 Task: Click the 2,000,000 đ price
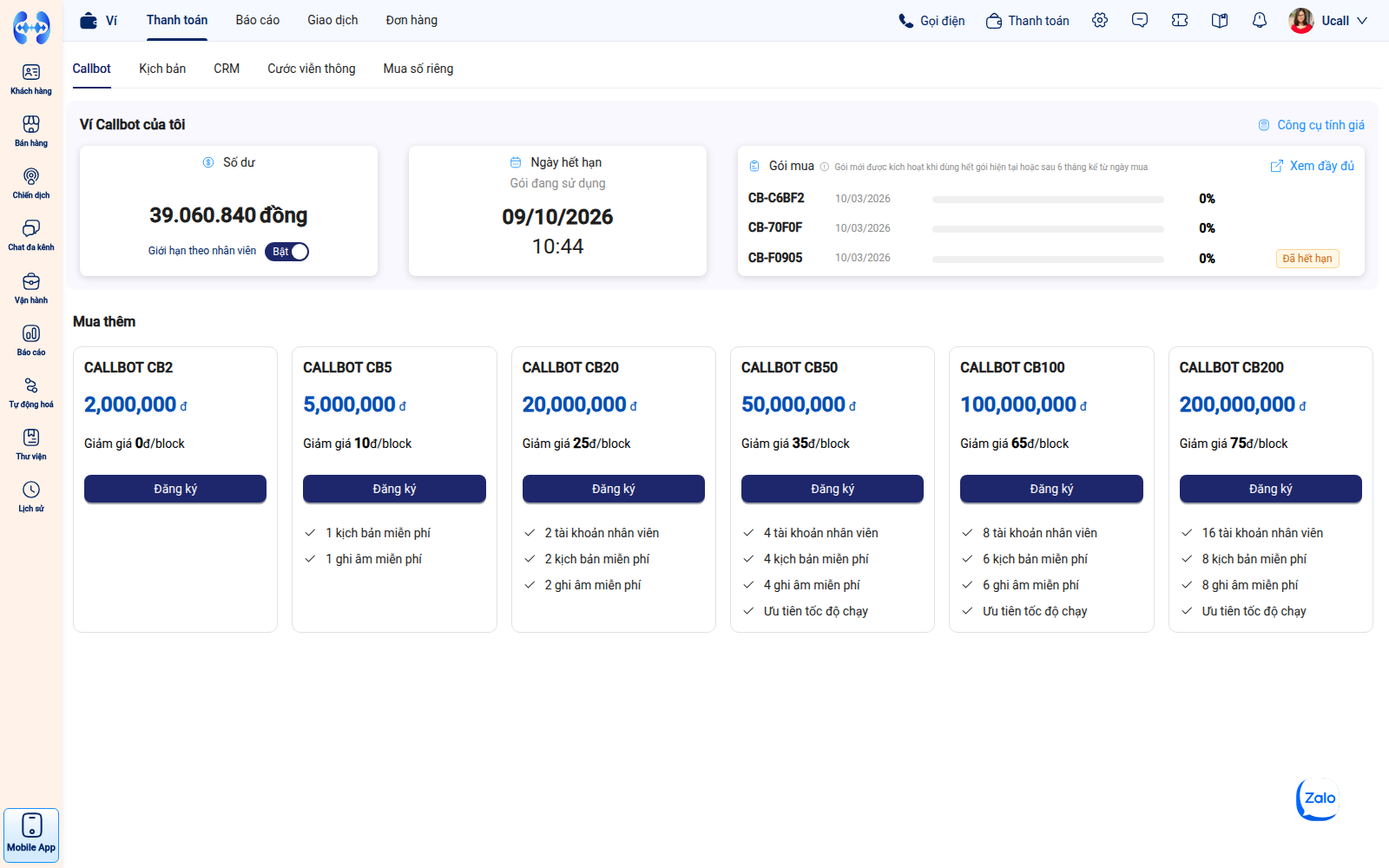(x=135, y=404)
